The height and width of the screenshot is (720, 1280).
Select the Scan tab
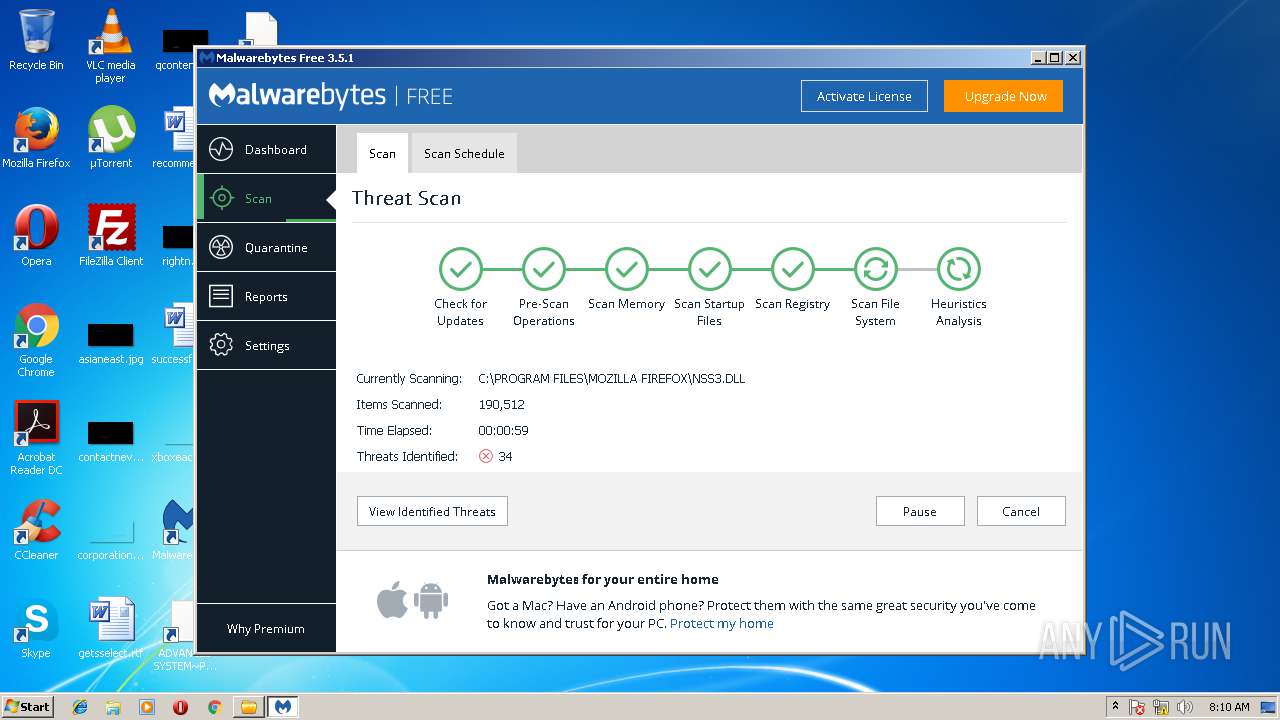(382, 153)
